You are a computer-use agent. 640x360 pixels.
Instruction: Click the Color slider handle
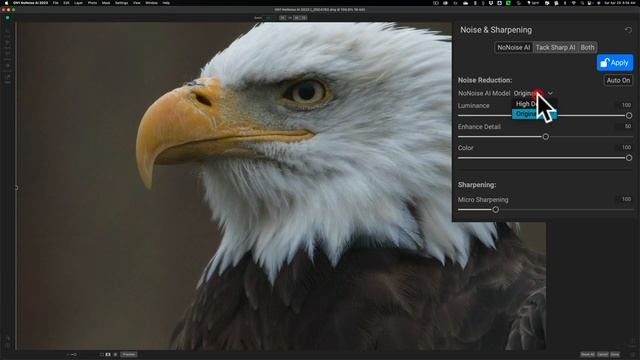[629, 158]
